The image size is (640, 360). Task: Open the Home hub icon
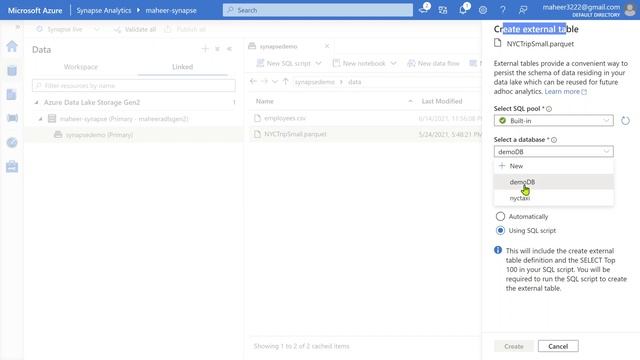[x=12, y=46]
